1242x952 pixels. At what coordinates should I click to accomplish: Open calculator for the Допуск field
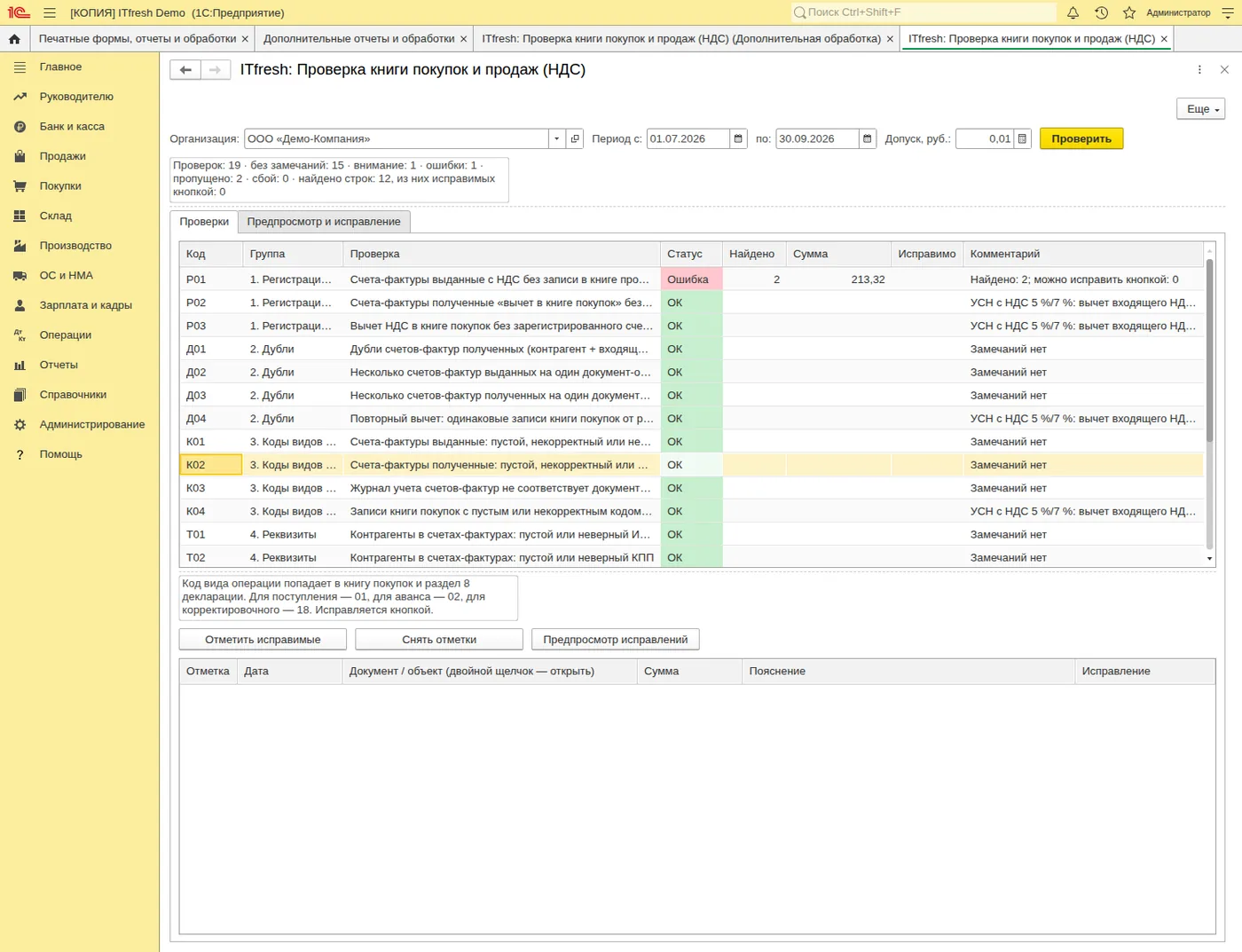[x=1022, y=138]
